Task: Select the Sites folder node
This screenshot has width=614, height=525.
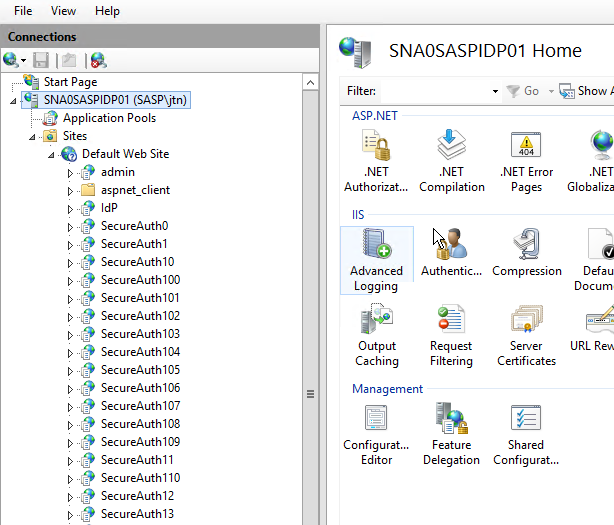Action: click(75, 136)
